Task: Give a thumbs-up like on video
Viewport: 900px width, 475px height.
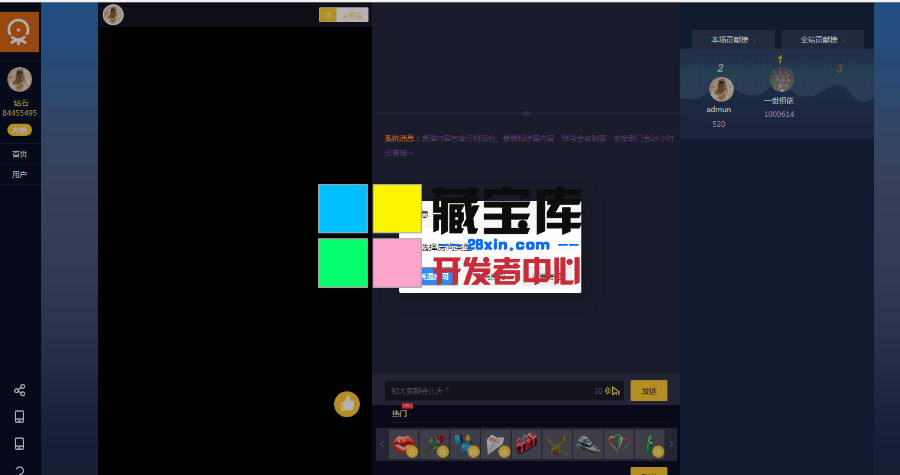Action: tap(347, 404)
